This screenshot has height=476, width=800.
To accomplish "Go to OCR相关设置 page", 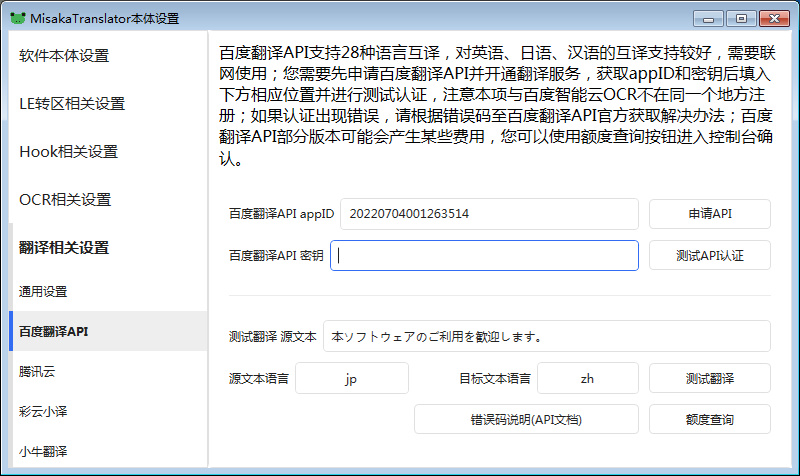I will click(x=65, y=200).
